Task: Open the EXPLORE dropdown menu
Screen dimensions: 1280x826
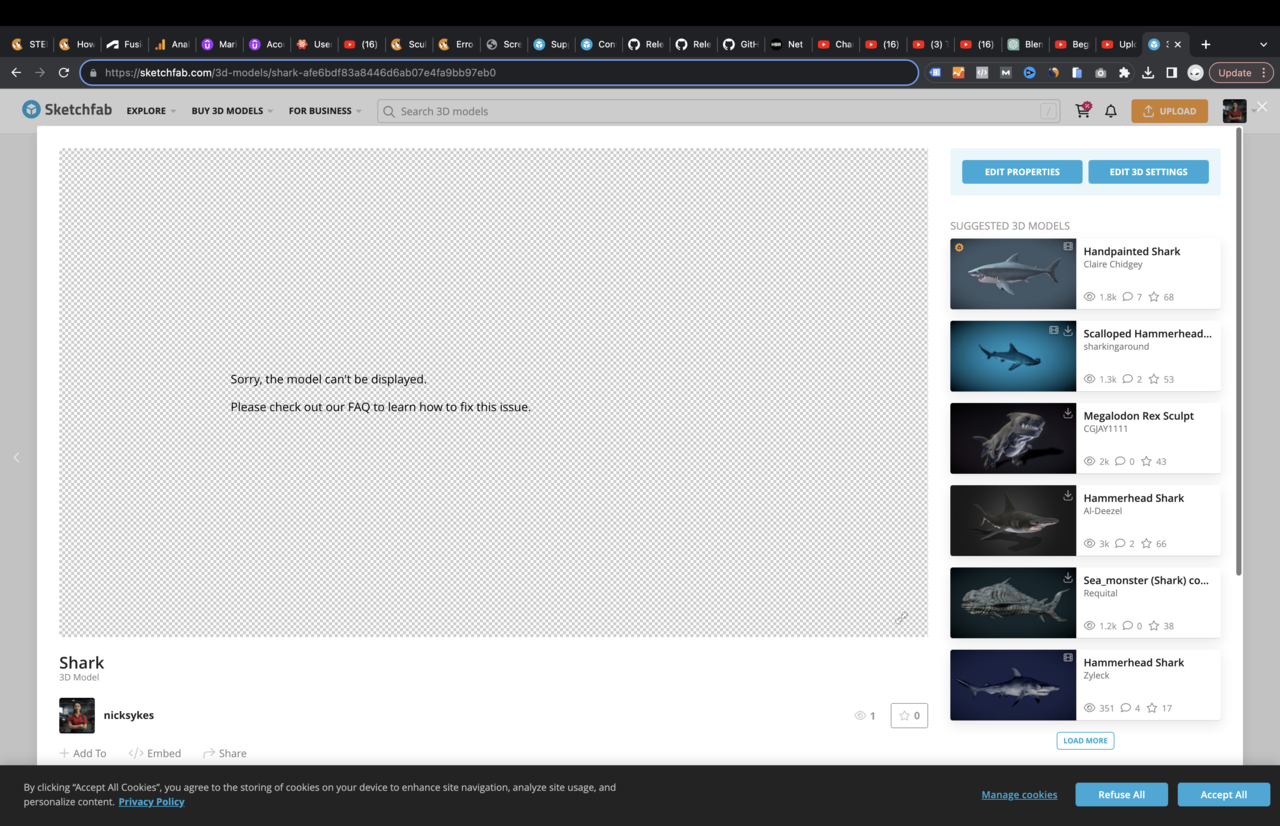Action: coord(148,111)
